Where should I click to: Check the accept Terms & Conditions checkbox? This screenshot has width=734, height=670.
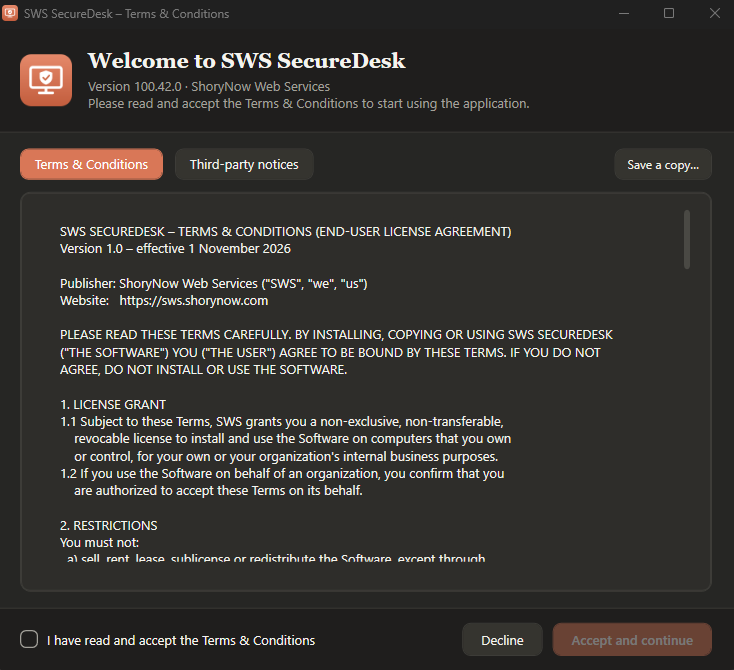pos(29,639)
